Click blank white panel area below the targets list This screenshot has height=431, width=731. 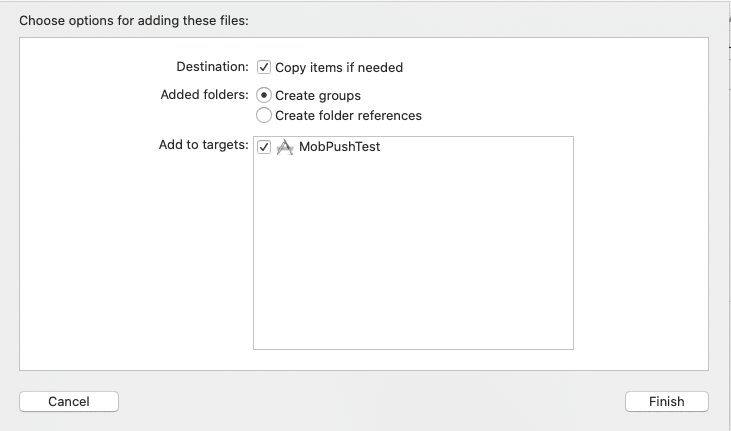click(412, 360)
